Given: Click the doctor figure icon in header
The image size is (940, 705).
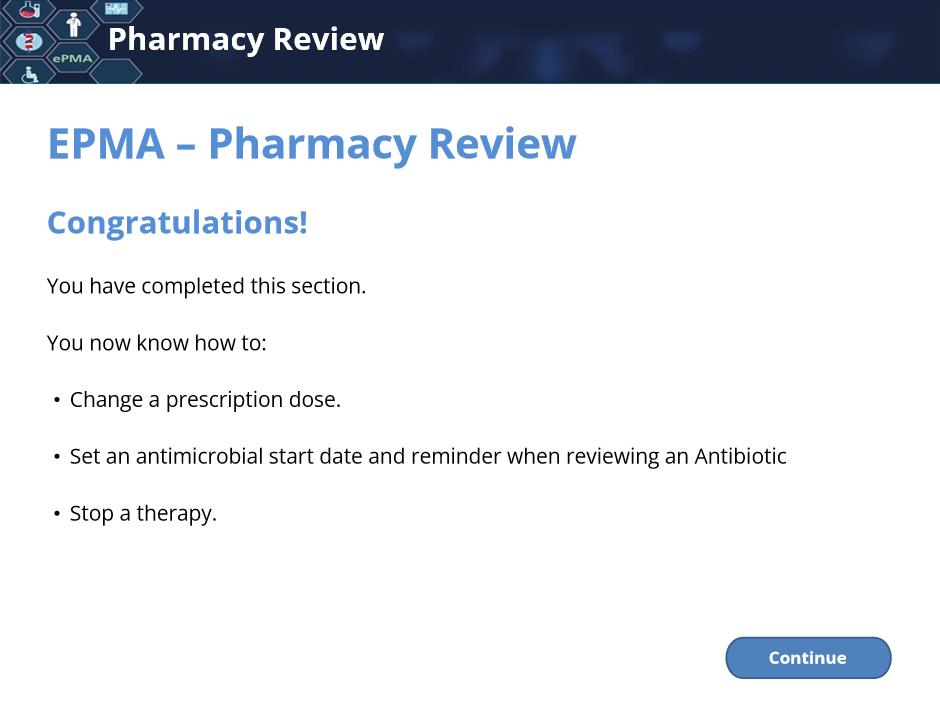Looking at the screenshot, I should coord(73,25).
